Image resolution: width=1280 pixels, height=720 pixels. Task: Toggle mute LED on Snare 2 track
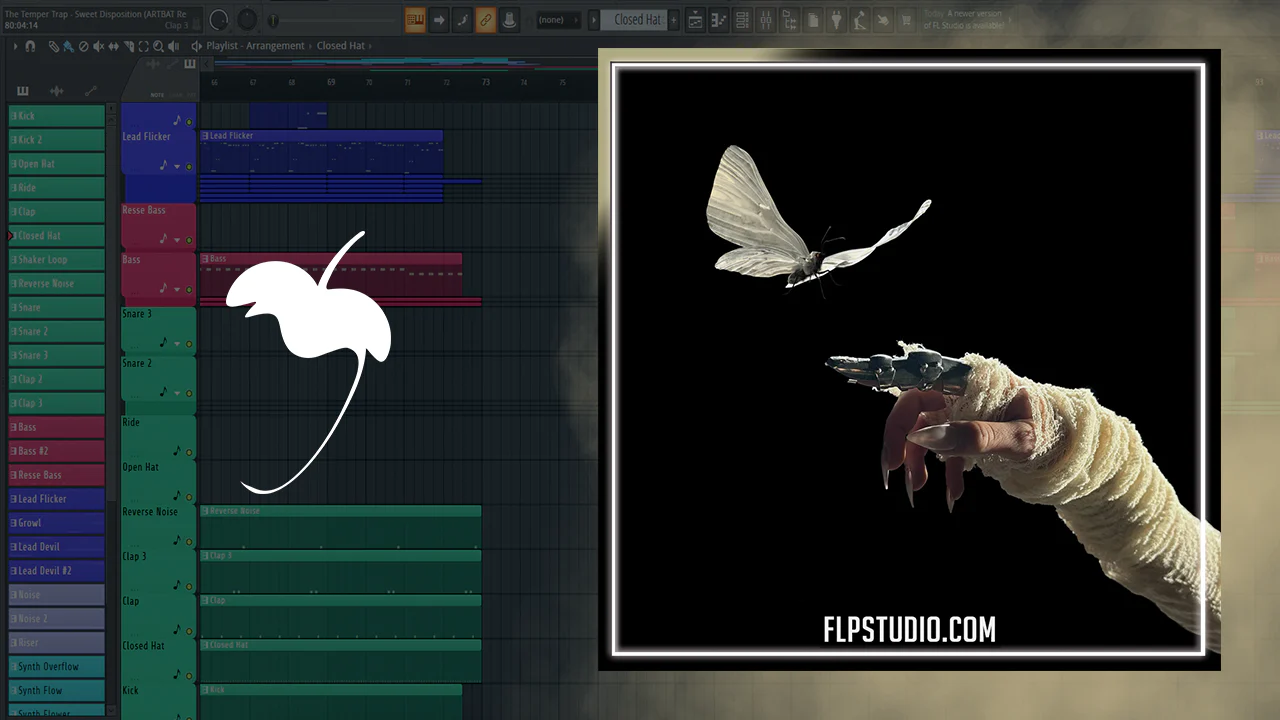(189, 394)
